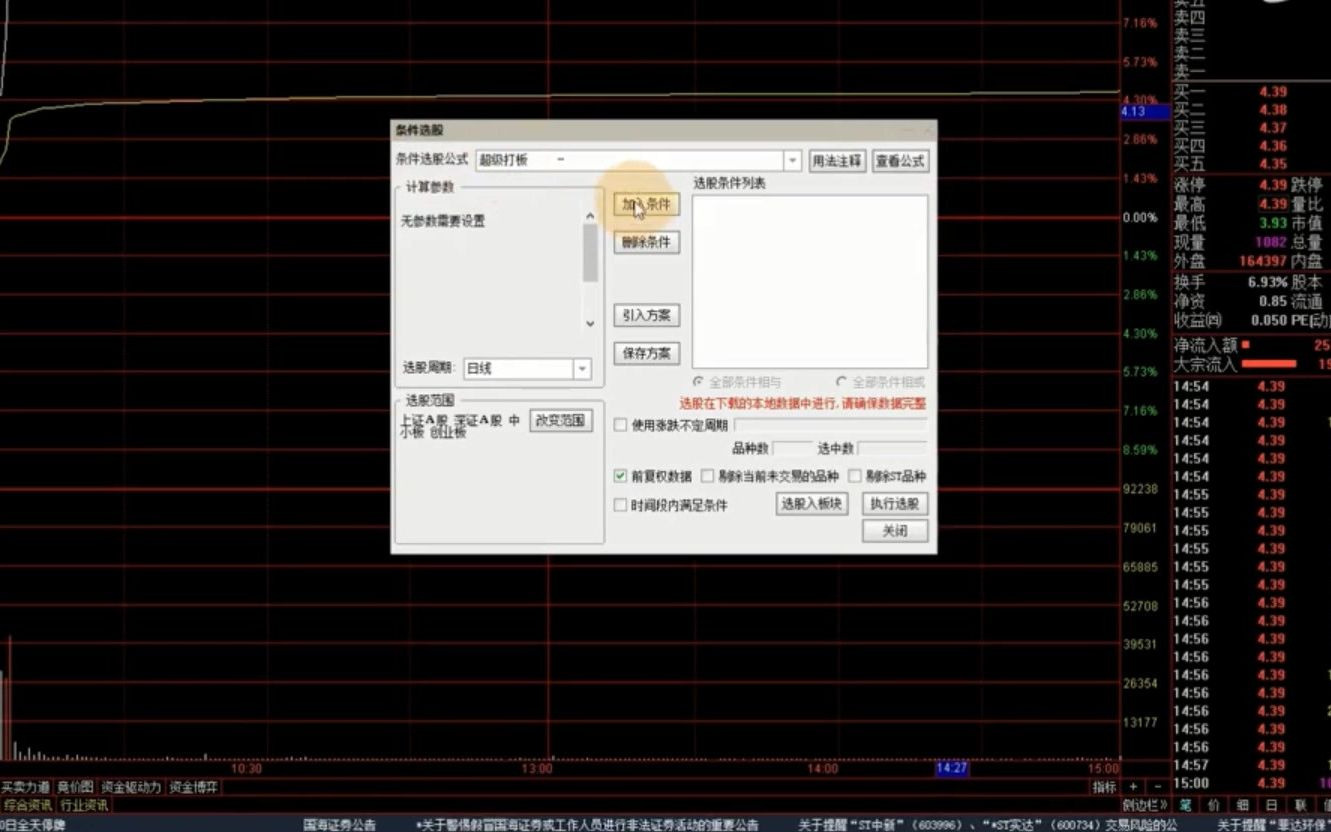Viewport: 1331px width, 832px height.
Task: Save the scheme with 保存方案
Action: 646,353
